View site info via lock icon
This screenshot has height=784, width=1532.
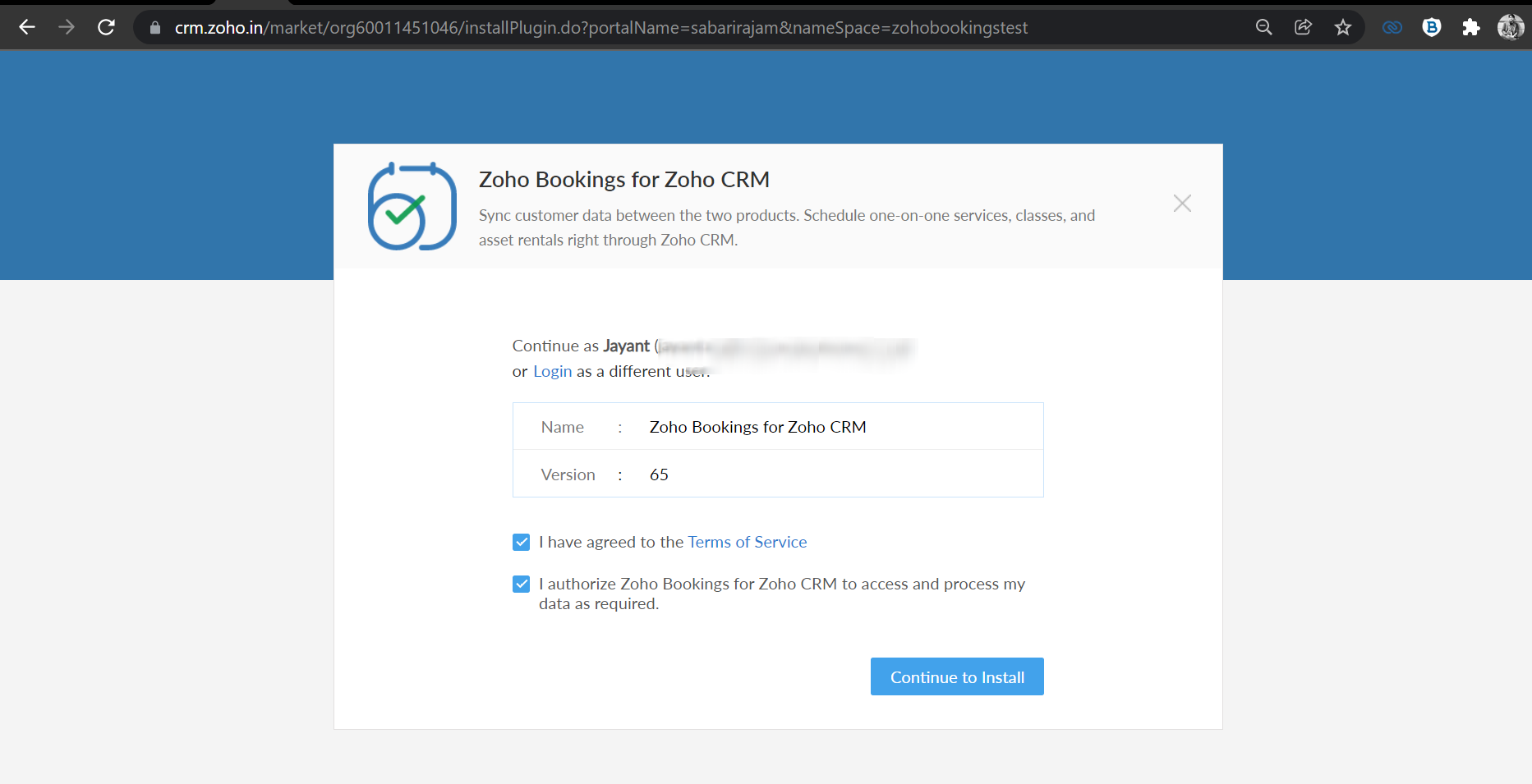(155, 28)
